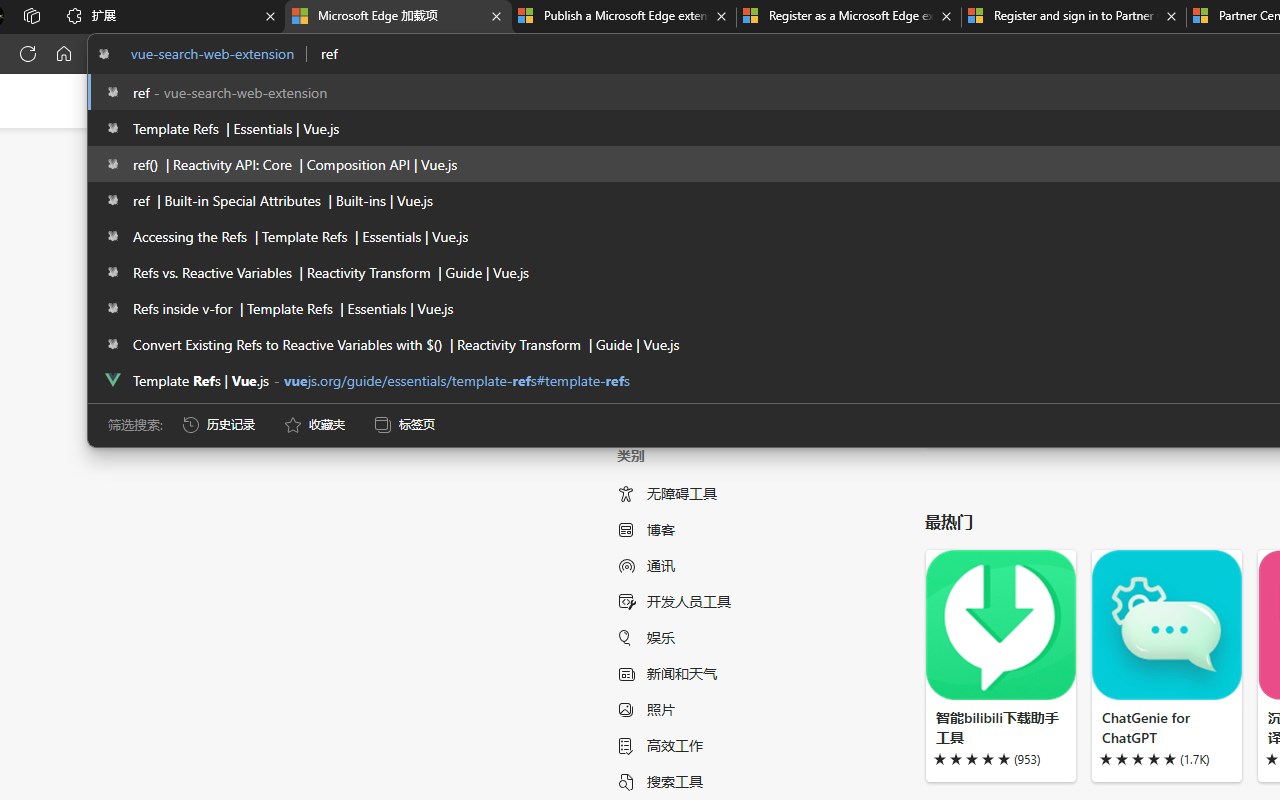Image resolution: width=1280 pixels, height=800 pixels.
Task: Click the 搜索工具 category icon
Action: pos(626,782)
